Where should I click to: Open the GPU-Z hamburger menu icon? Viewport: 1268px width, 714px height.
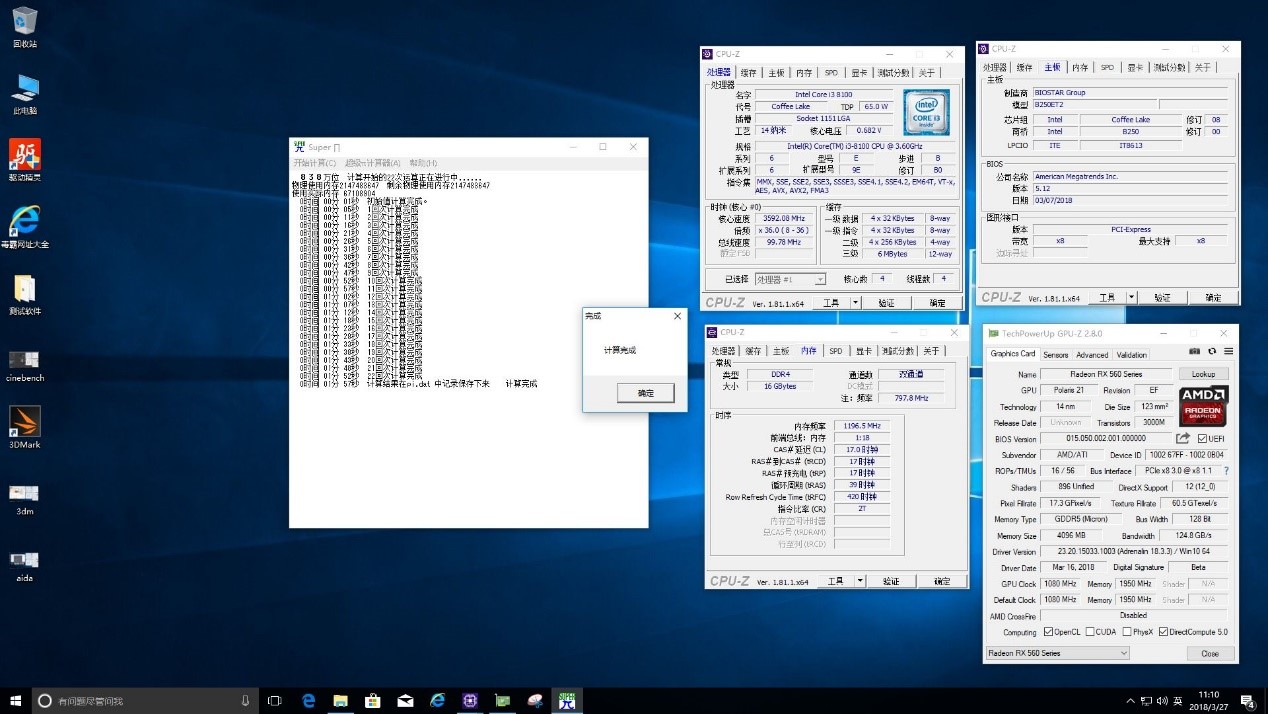[x=1229, y=351]
